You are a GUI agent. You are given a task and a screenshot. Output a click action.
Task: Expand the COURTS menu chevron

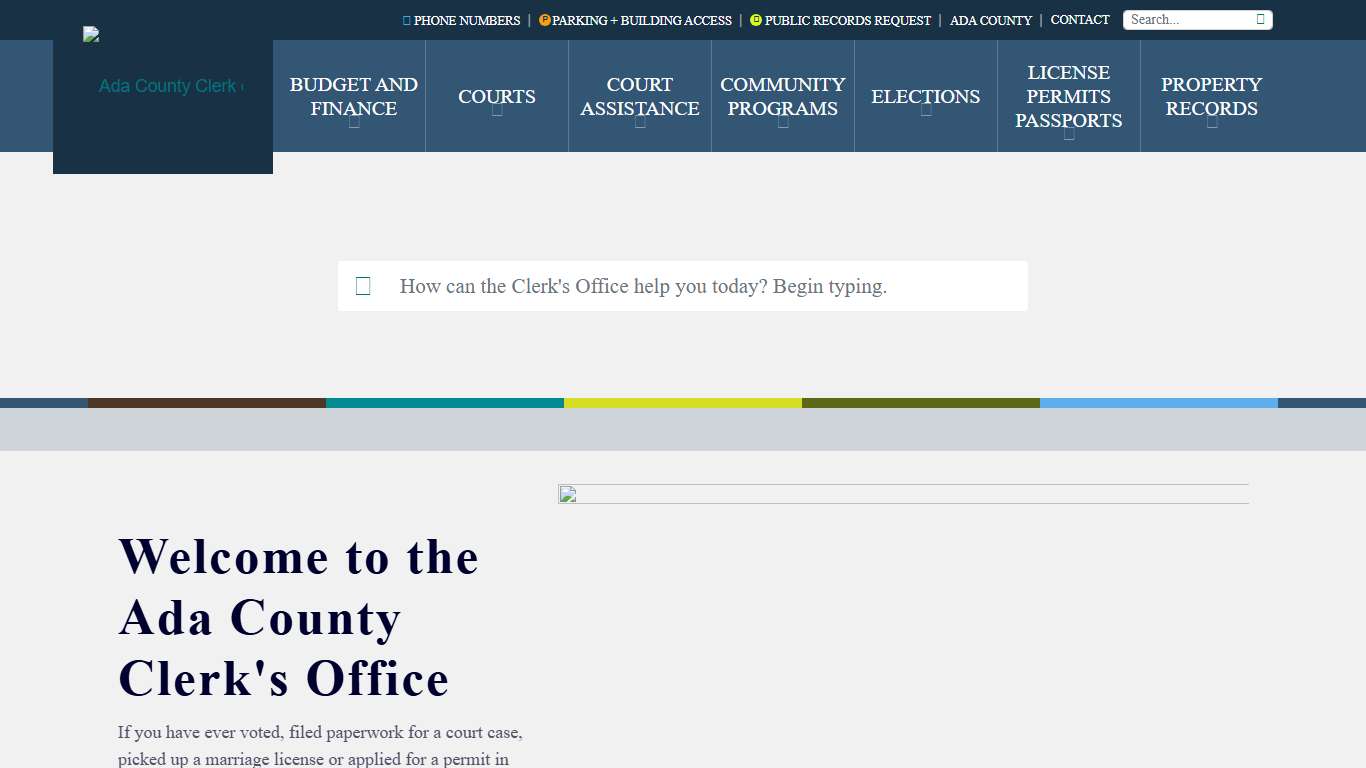(497, 112)
